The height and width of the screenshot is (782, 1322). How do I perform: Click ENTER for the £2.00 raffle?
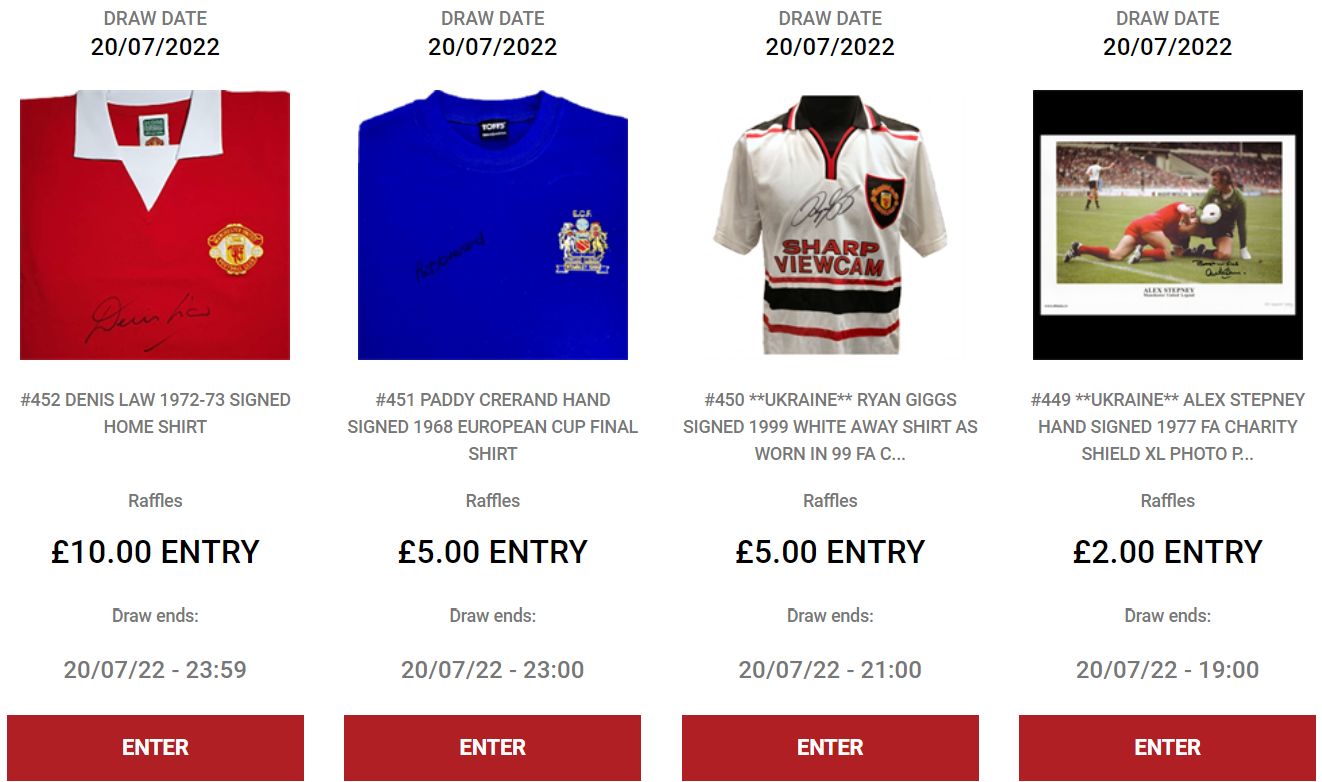[1168, 747]
